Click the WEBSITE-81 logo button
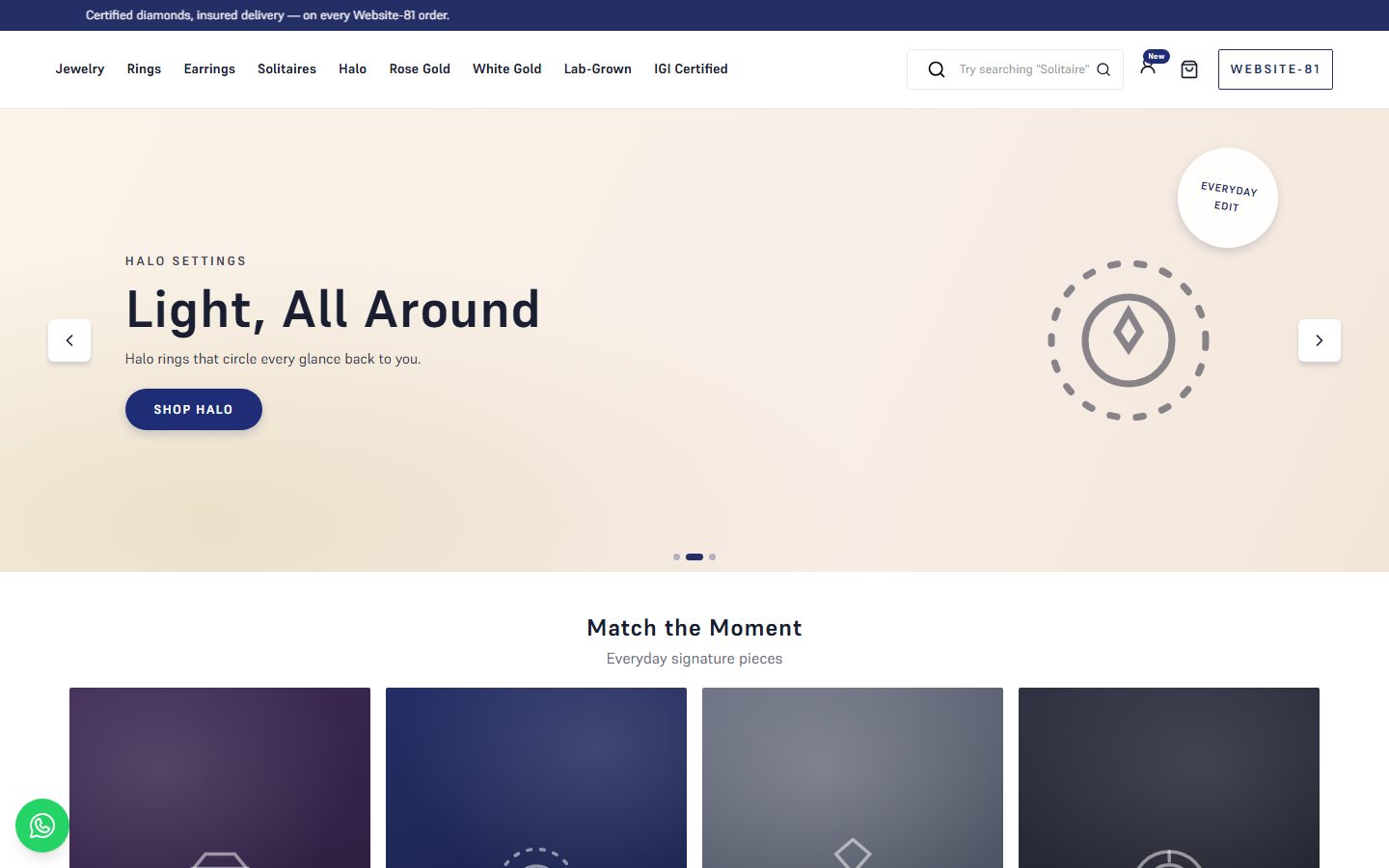This screenshot has width=1389, height=868. [1275, 69]
